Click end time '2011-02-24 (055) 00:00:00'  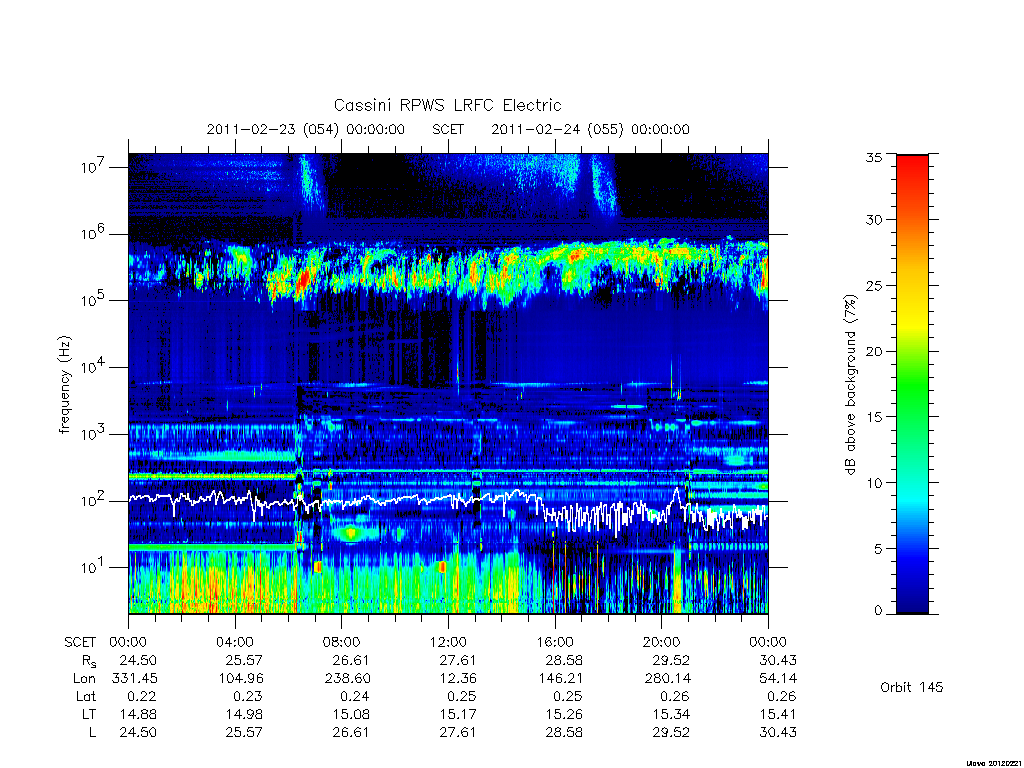(590, 129)
